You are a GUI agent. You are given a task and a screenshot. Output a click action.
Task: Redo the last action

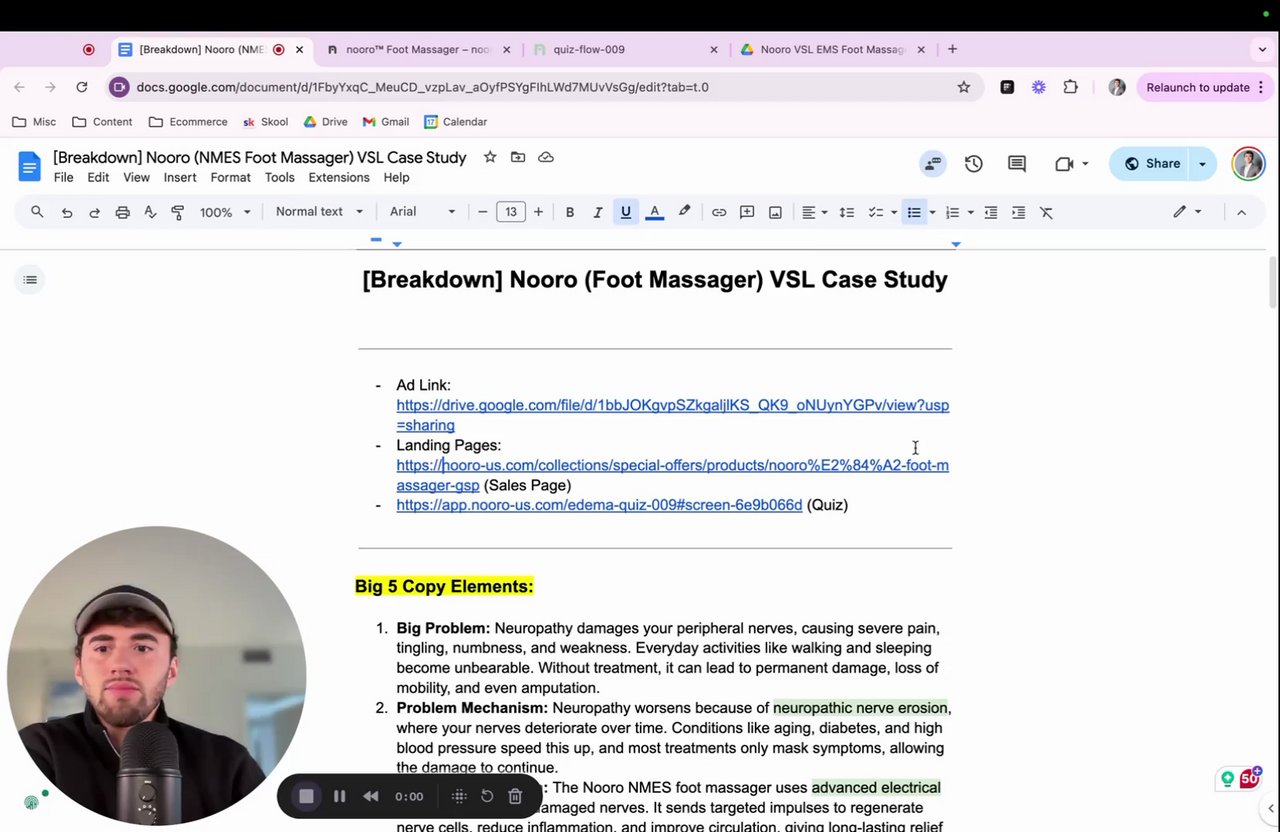(94, 212)
